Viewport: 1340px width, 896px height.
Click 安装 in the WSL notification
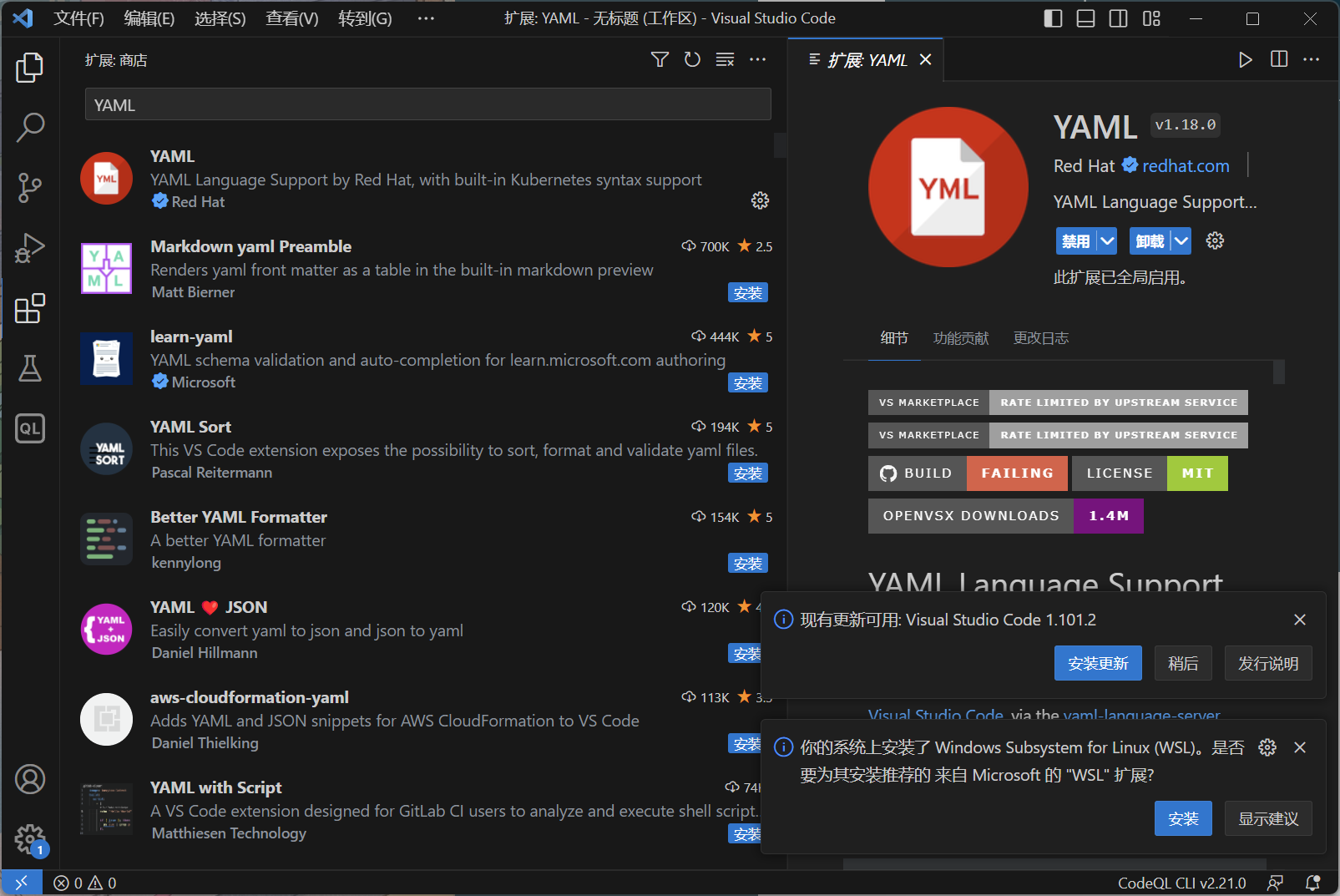pos(1183,818)
